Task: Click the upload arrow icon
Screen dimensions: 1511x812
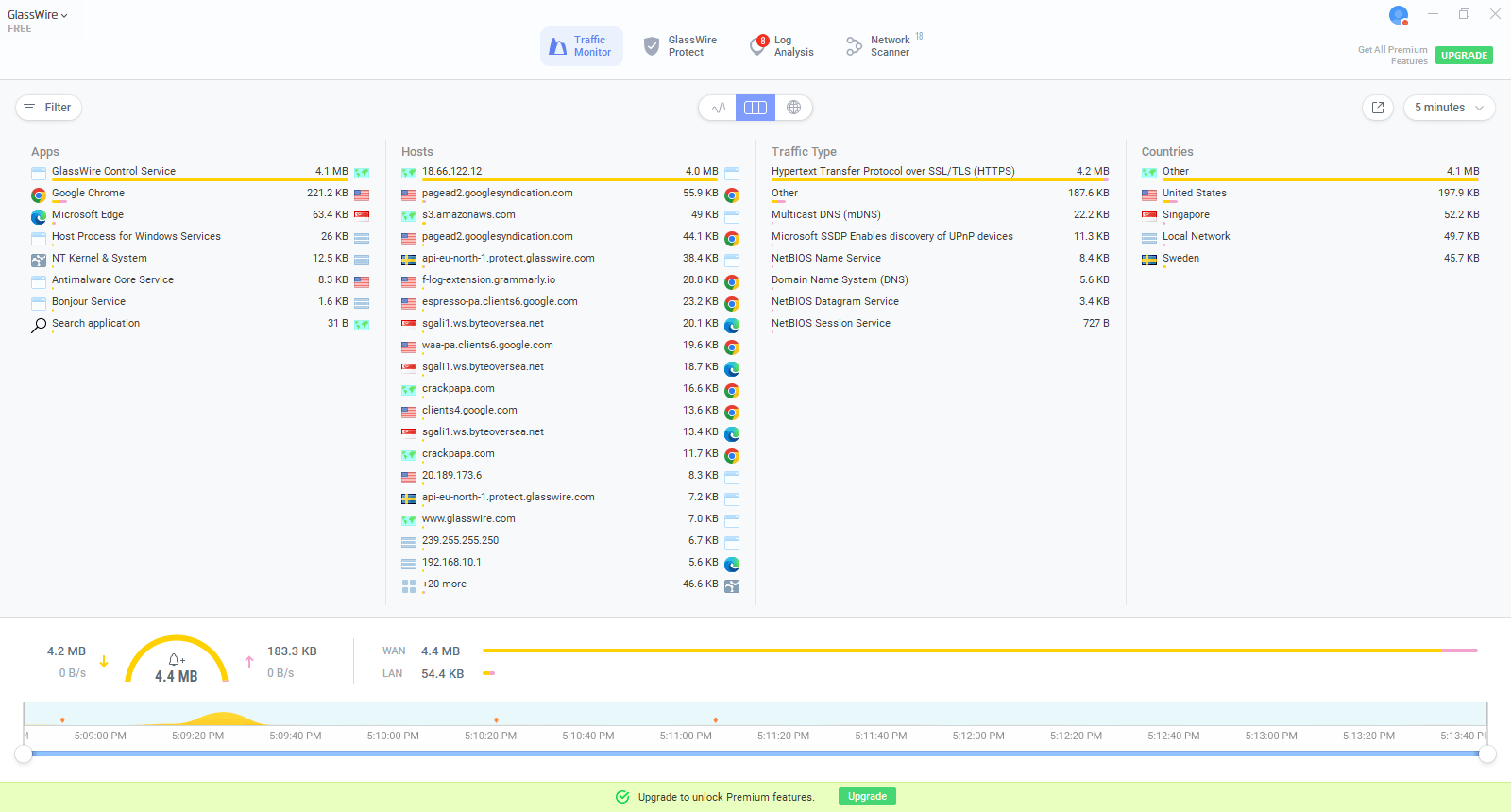Action: (x=249, y=662)
